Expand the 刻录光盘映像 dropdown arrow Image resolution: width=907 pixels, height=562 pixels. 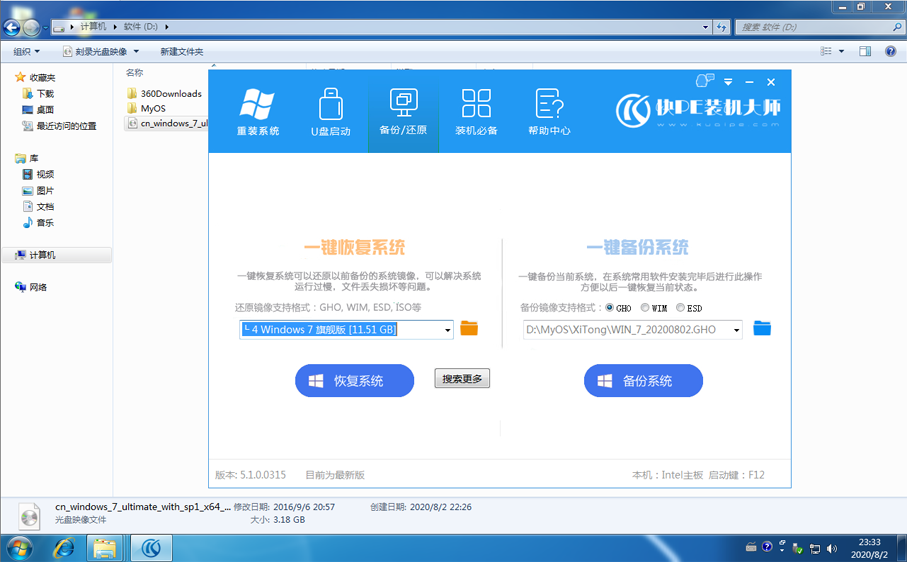coord(137,51)
